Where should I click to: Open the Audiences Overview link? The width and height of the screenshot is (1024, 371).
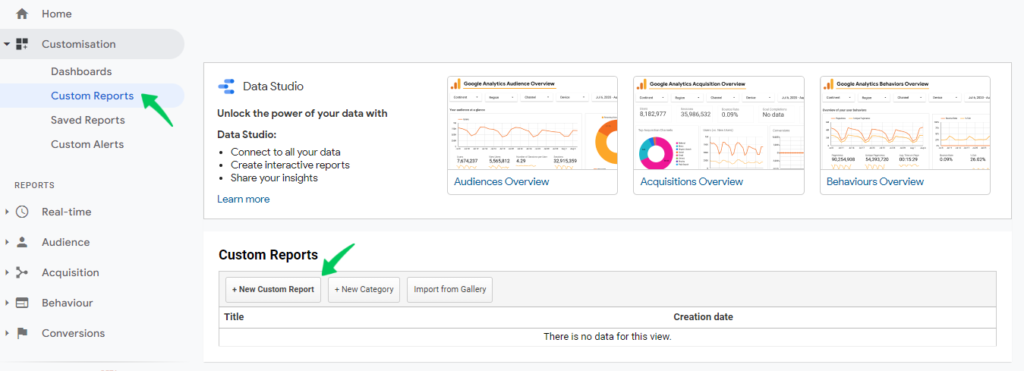click(x=502, y=182)
